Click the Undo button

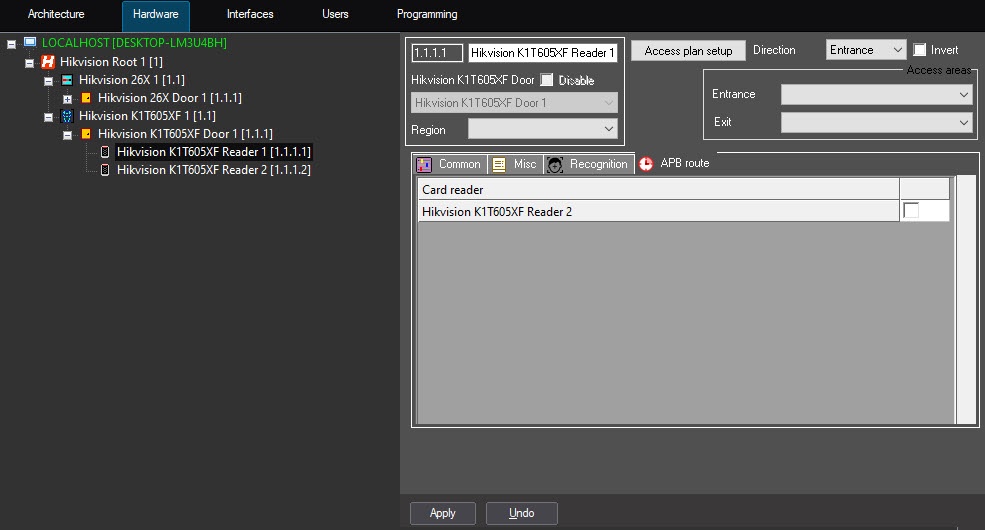[521, 513]
